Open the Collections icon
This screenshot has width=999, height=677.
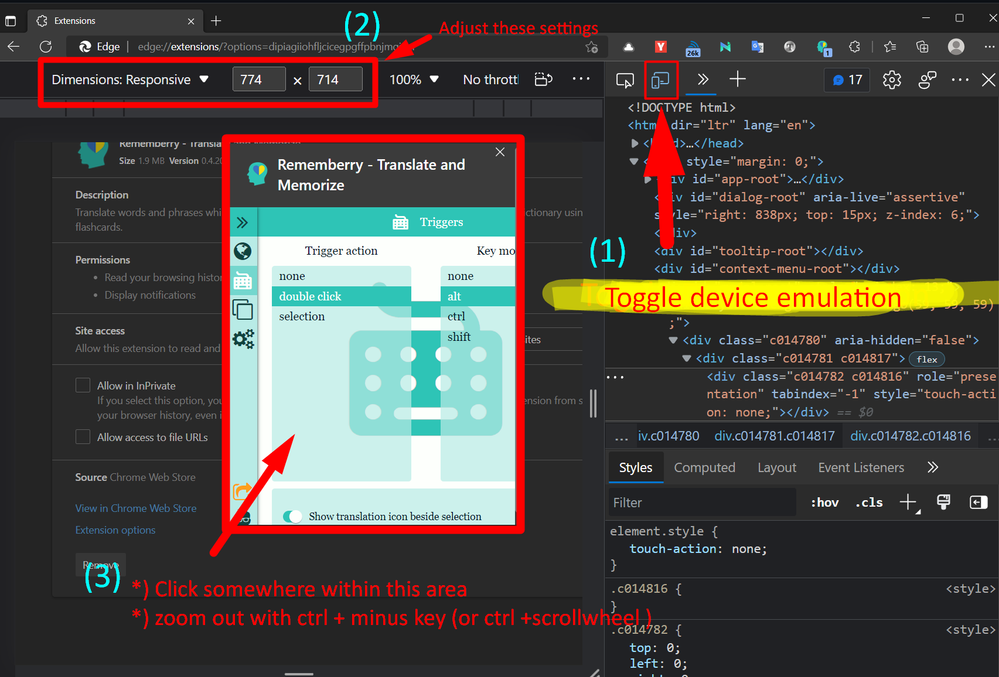(x=922, y=46)
